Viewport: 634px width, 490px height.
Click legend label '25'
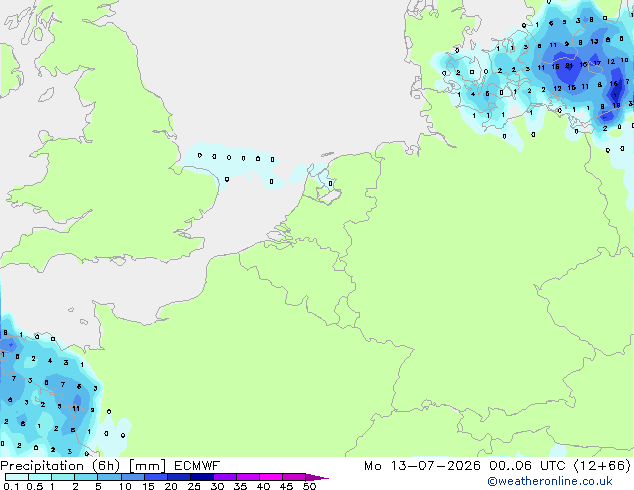[194, 486]
